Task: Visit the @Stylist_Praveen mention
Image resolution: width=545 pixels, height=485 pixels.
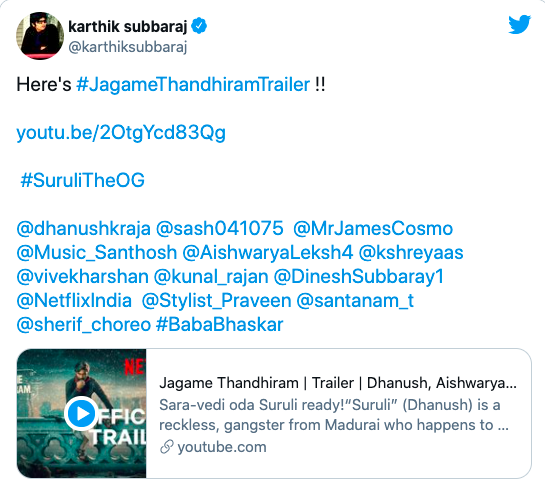Action: point(217,301)
